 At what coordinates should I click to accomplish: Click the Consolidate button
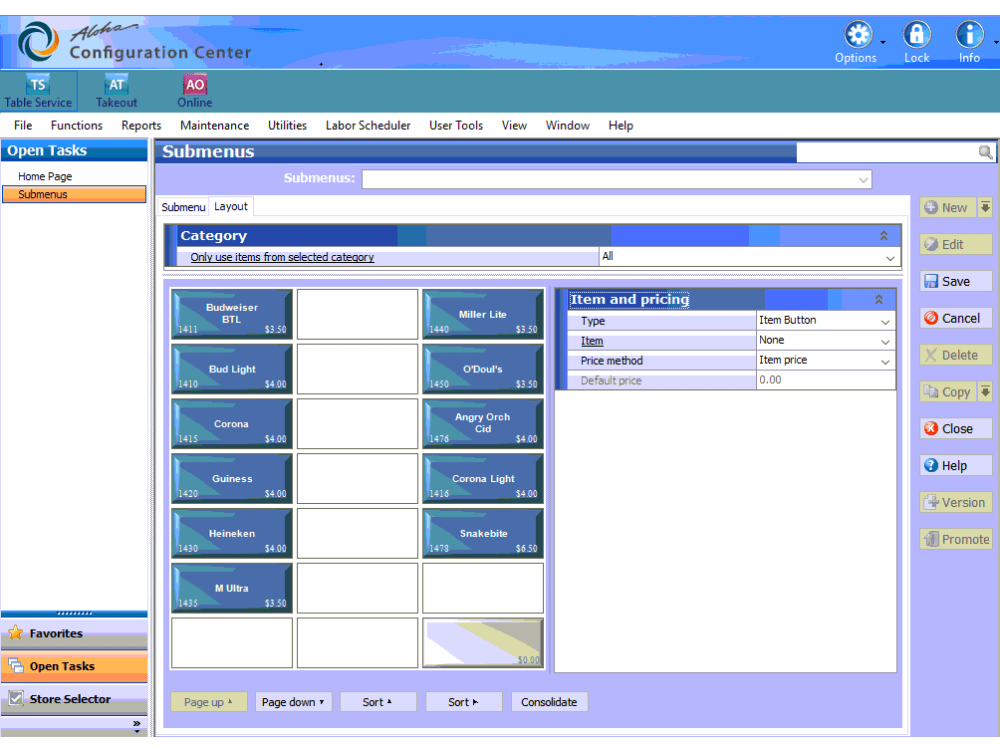pyautogui.click(x=549, y=702)
